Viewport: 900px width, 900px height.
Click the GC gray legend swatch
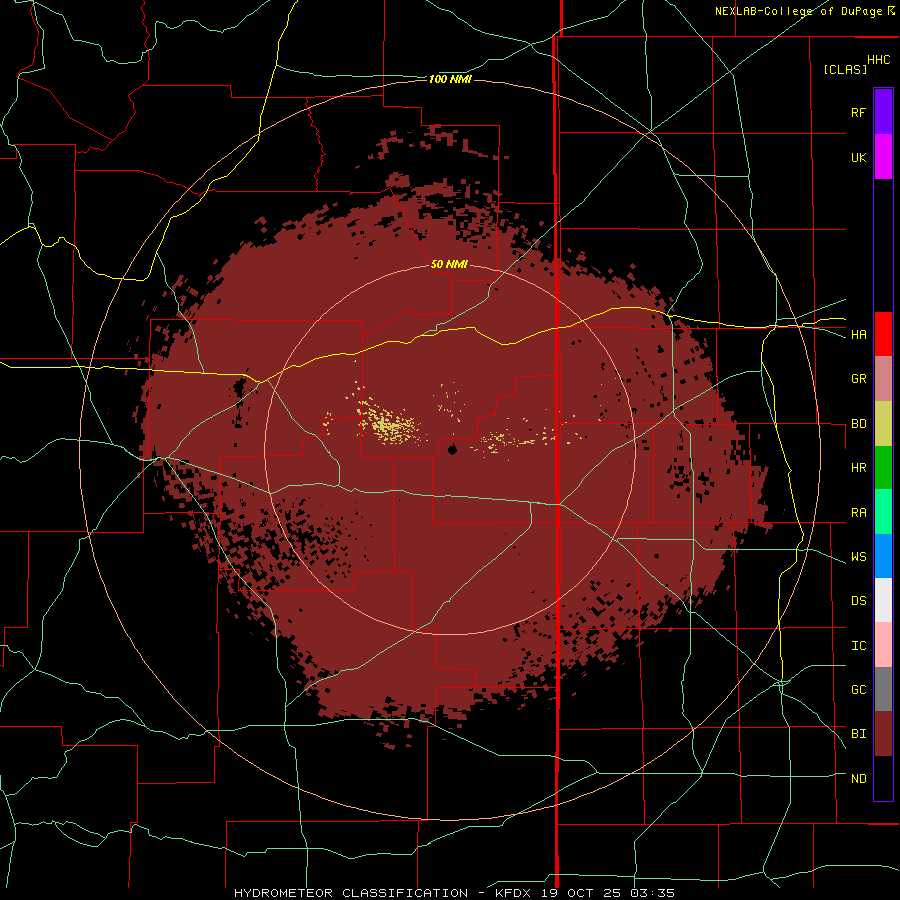point(883,689)
